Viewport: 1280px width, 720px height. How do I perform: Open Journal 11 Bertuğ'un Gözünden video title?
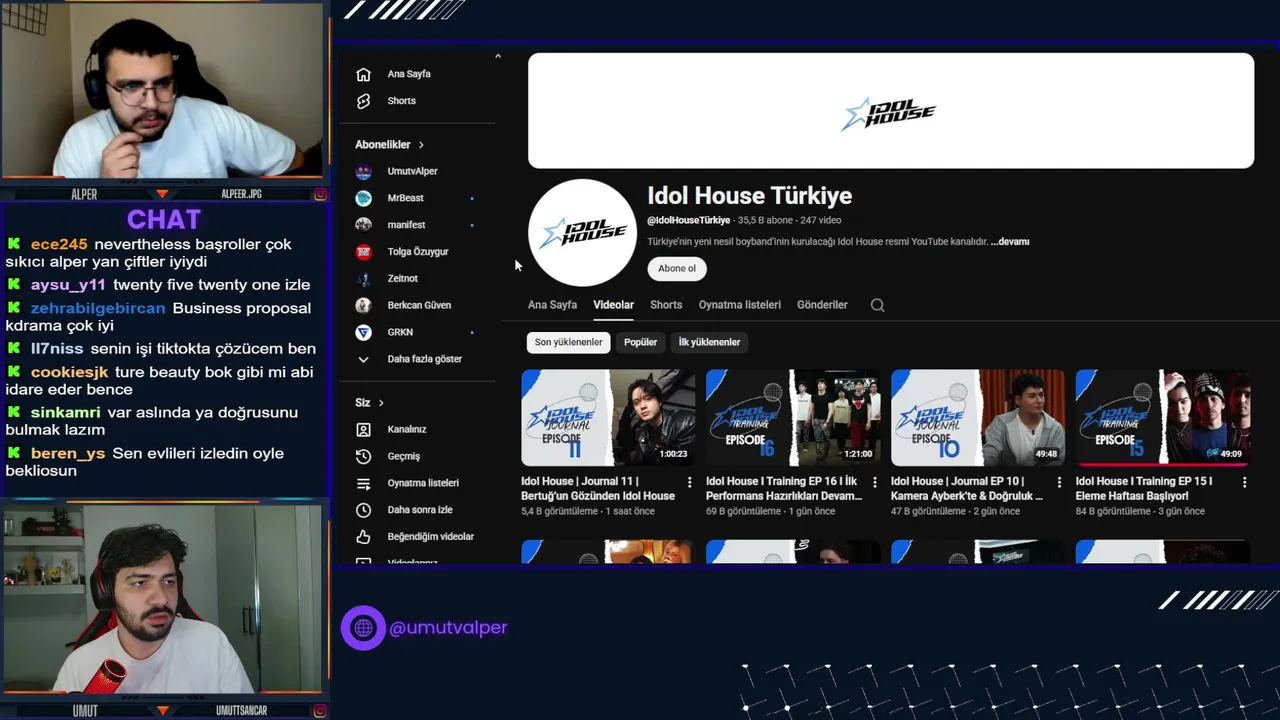598,488
